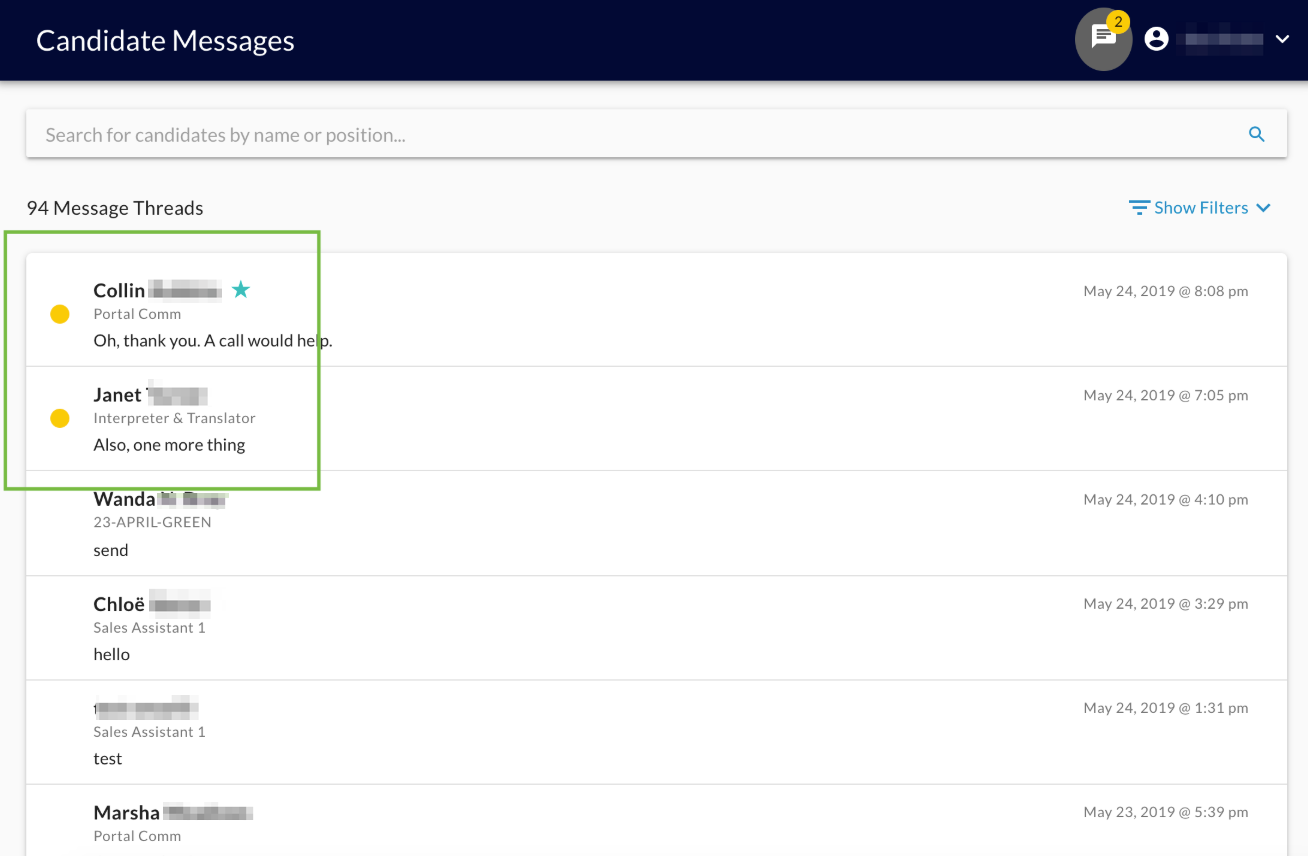Click the May 24, 2019 @ 1:31 pm timestamp
The width and height of the screenshot is (1308, 856).
[1166, 708]
